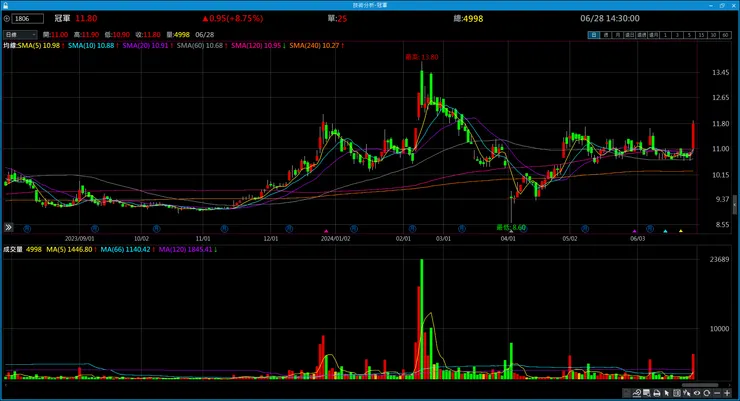Click the minus zoom-out icon

pyautogui.click(x=717, y=393)
